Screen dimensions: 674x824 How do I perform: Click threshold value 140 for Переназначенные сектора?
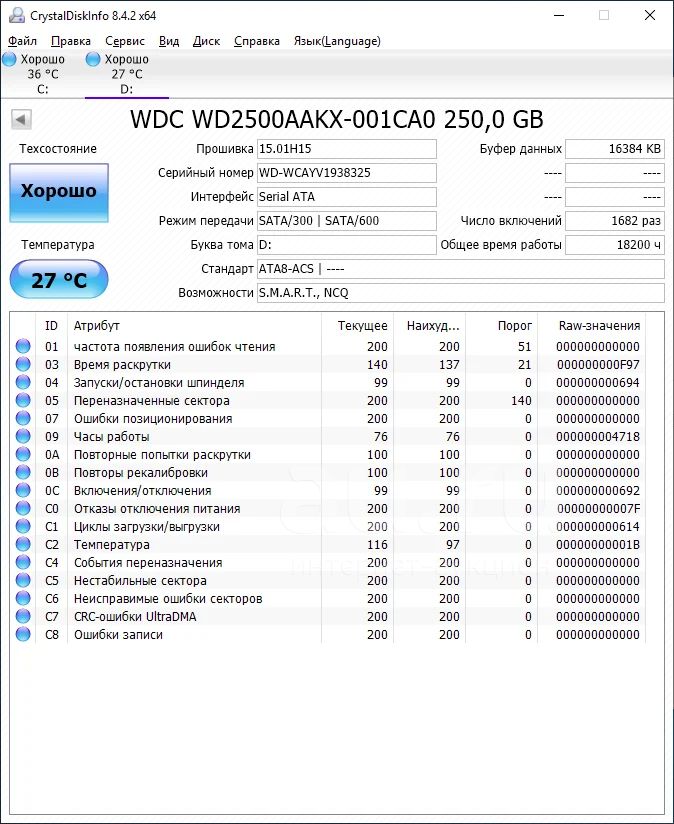tap(521, 401)
